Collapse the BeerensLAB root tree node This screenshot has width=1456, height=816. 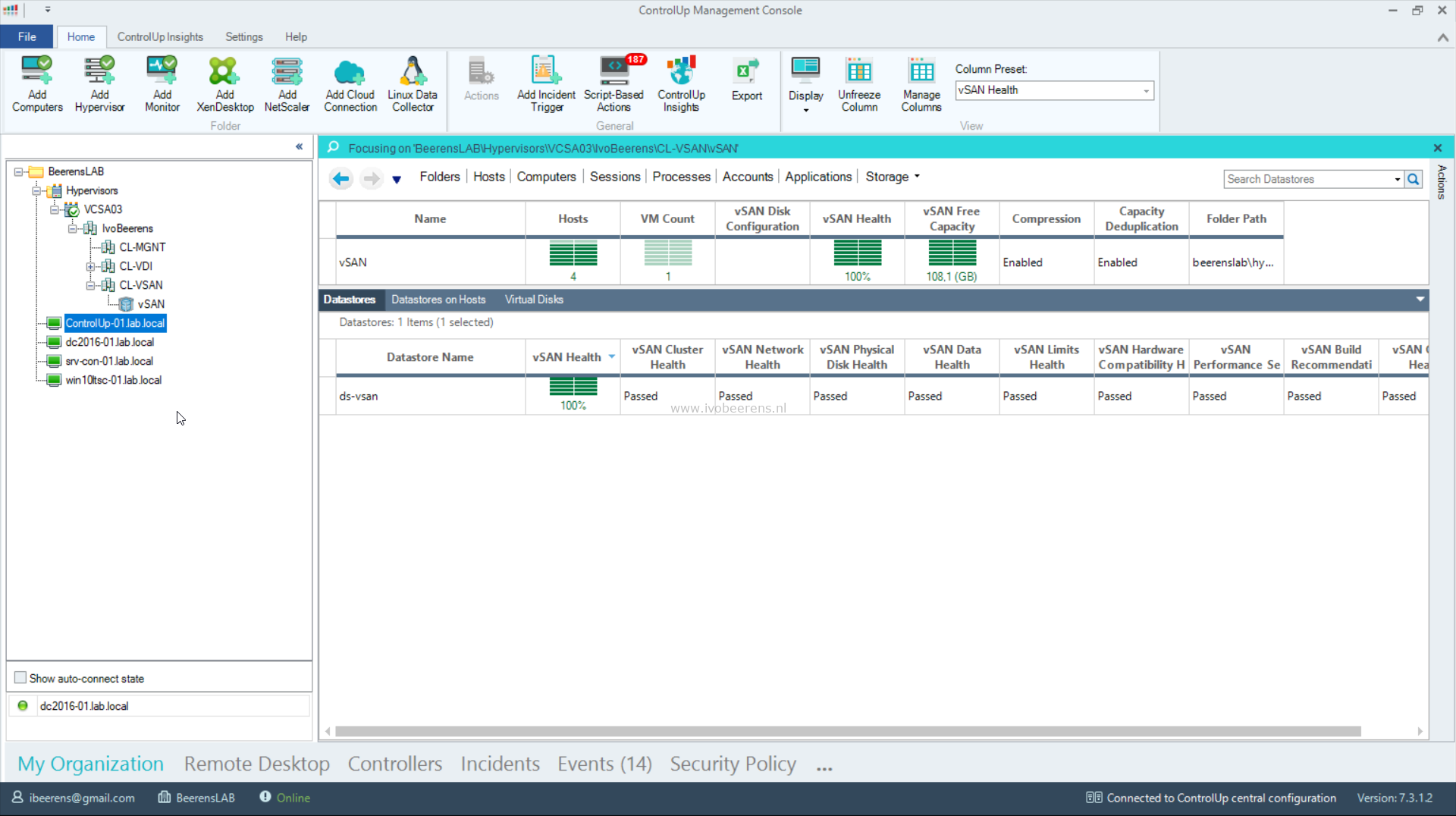coord(18,171)
